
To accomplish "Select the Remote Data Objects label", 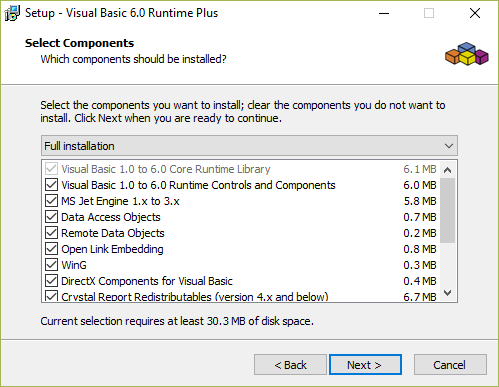I will point(113,233).
